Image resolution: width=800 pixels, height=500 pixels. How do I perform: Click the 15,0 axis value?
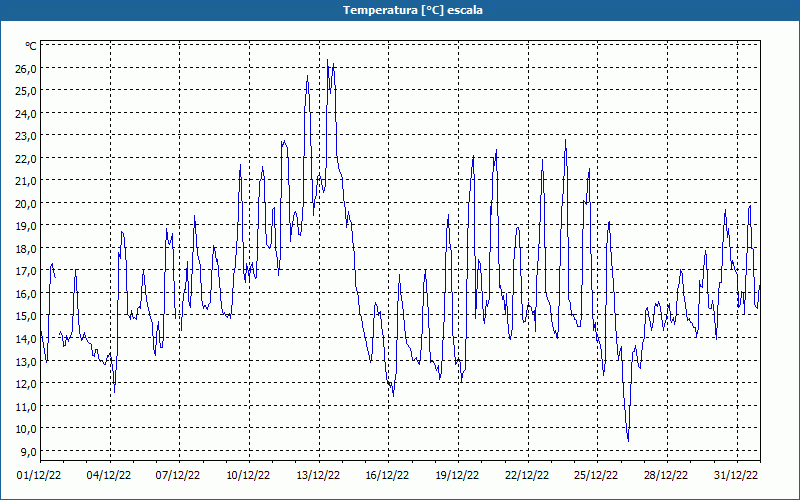pyautogui.click(x=26, y=316)
